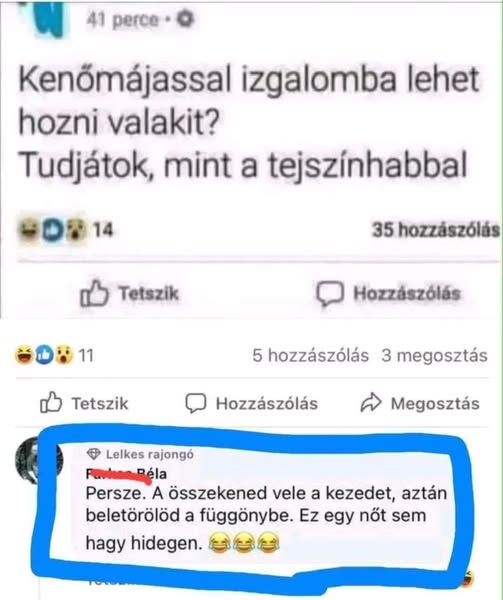The image size is (503, 600).
Task: Click the Megosztás share arrow button
Action: pyautogui.click(x=420, y=403)
